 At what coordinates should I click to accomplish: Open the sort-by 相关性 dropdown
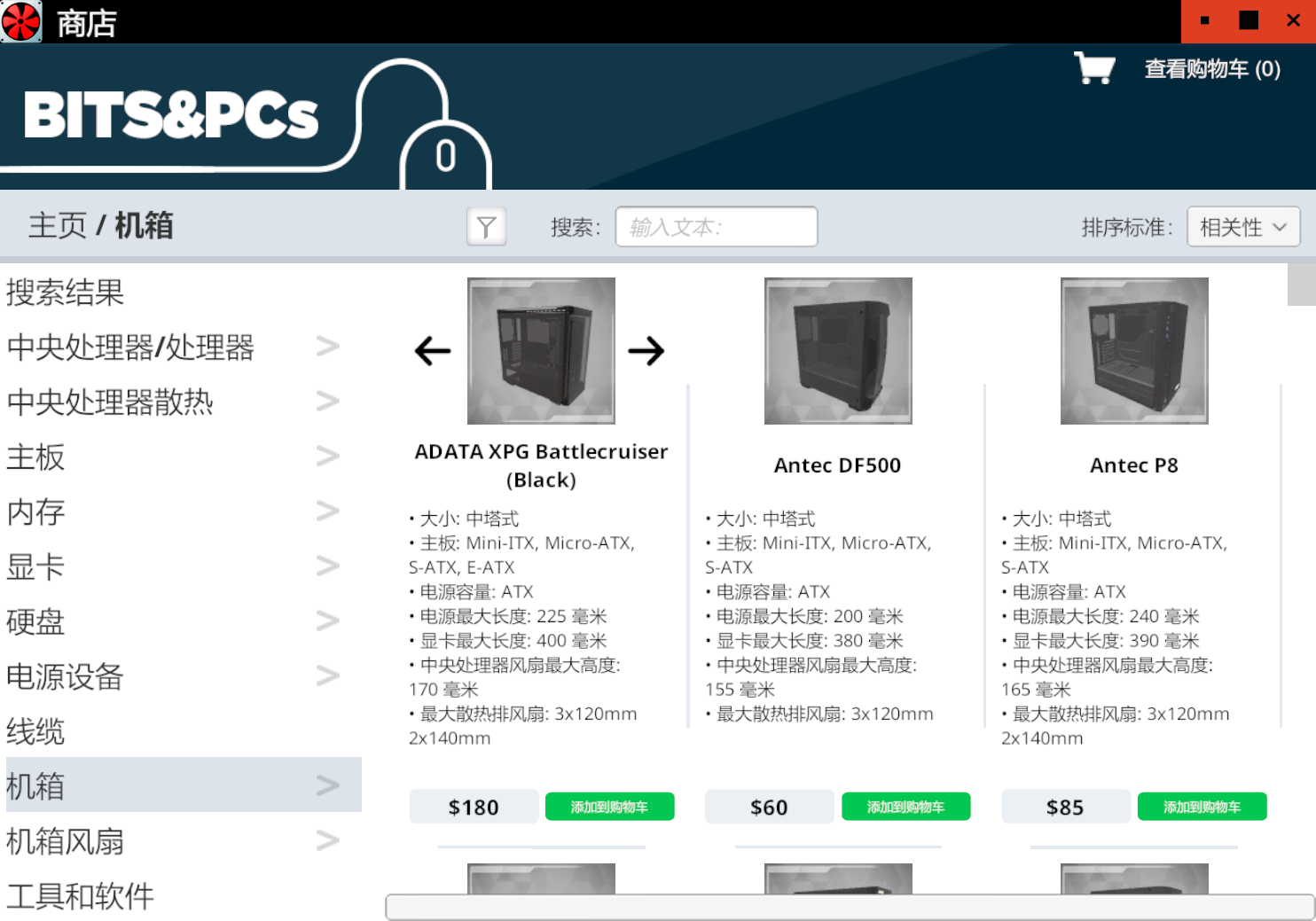click(1243, 227)
